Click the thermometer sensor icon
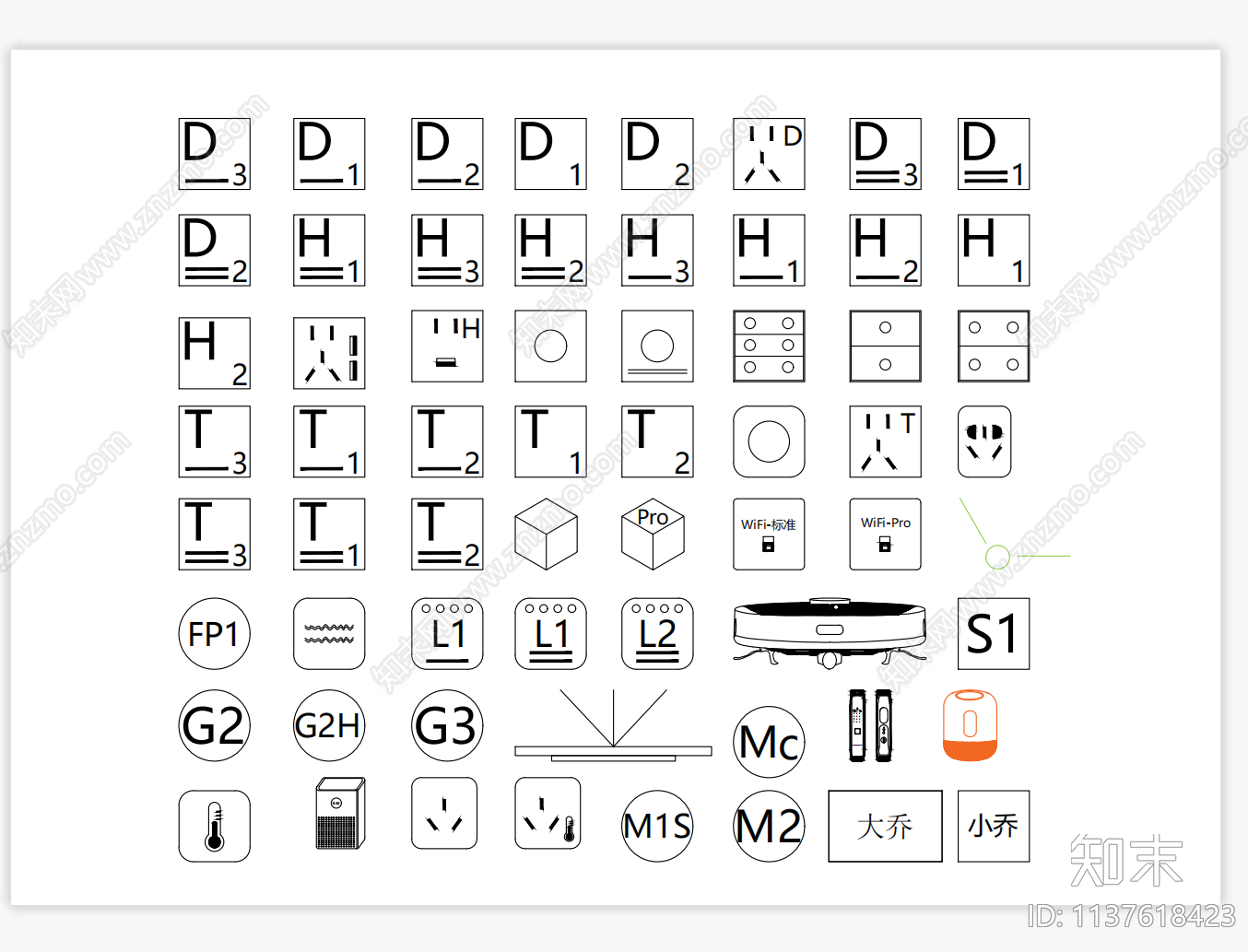Screen dimensions: 1248x952 (214, 826)
